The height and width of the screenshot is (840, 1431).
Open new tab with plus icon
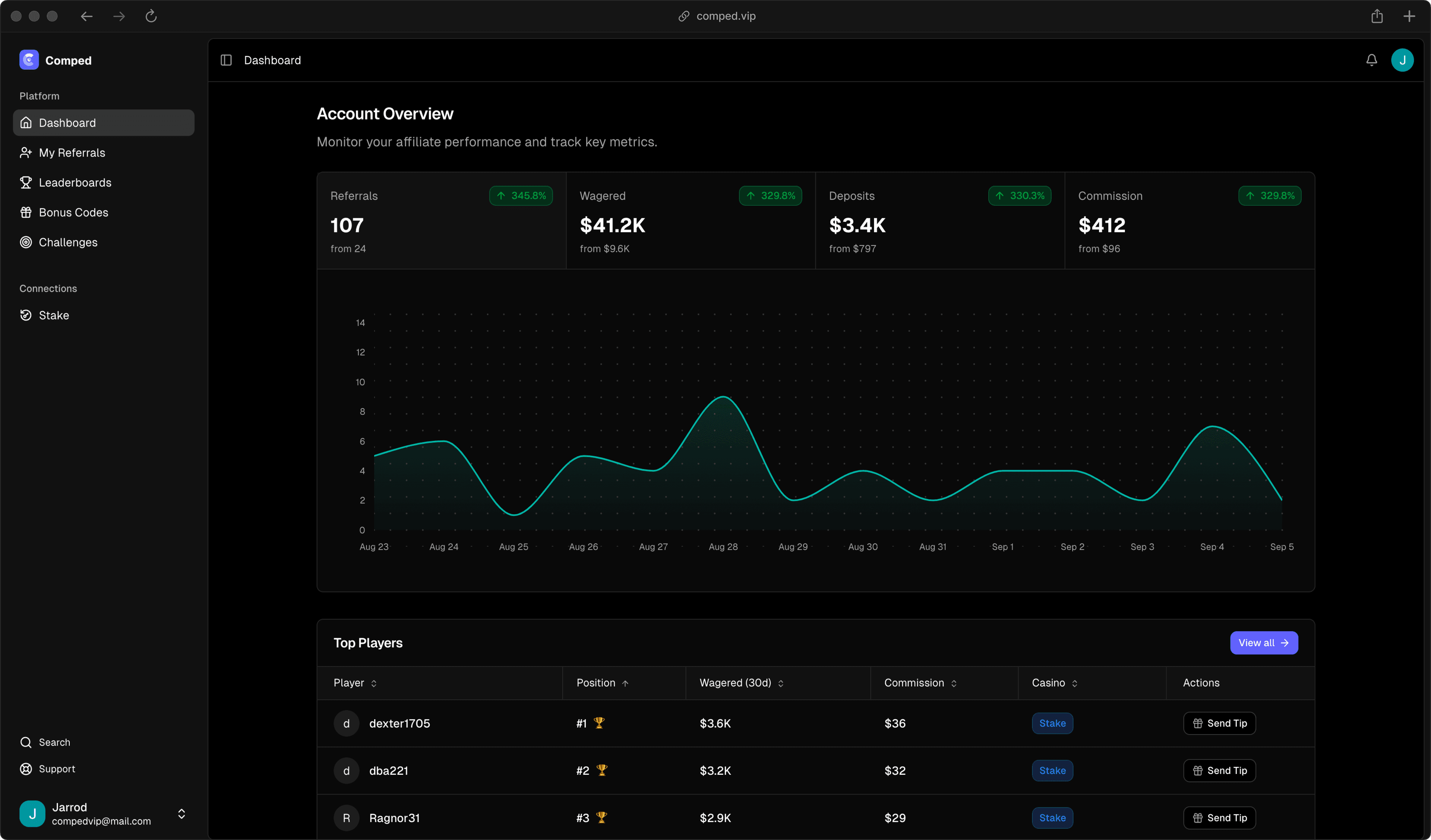point(1409,16)
